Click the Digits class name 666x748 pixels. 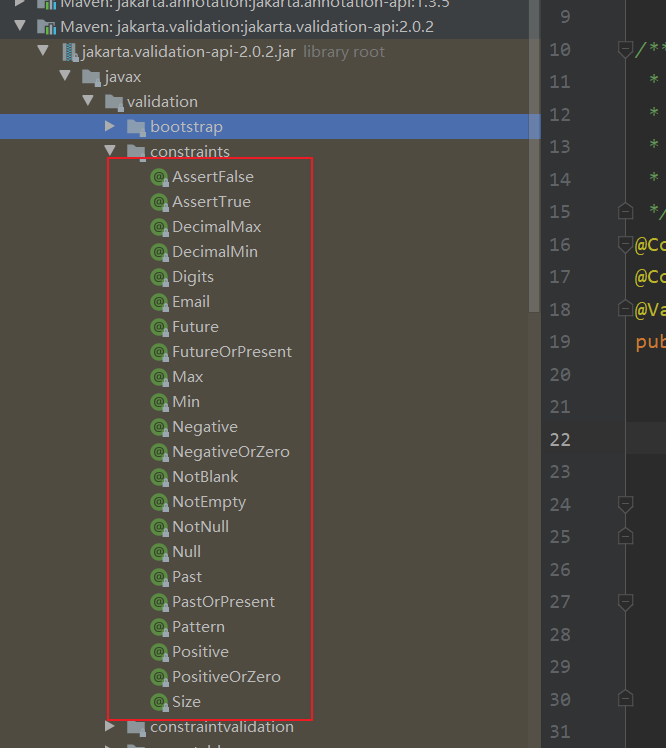pos(193,277)
